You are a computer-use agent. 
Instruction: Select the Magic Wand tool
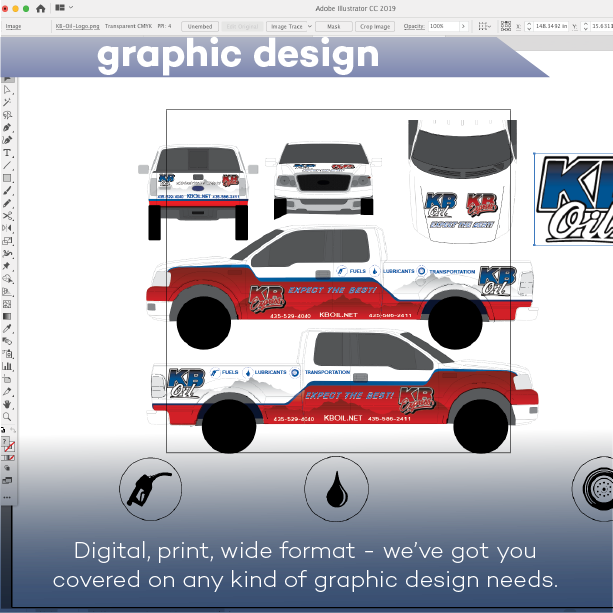pyautogui.click(x=7, y=102)
